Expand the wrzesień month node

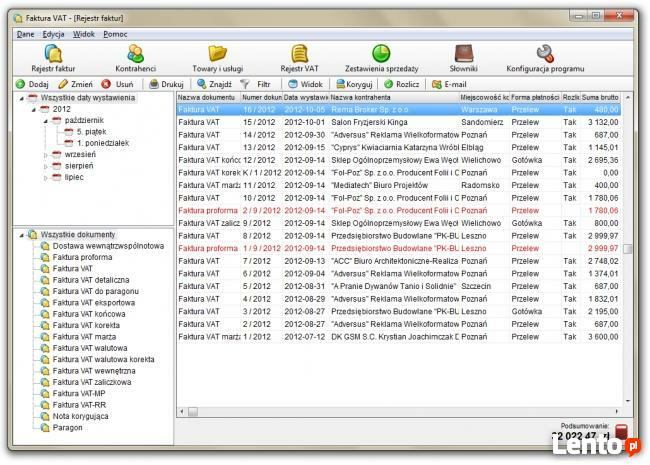pyautogui.click(x=45, y=155)
